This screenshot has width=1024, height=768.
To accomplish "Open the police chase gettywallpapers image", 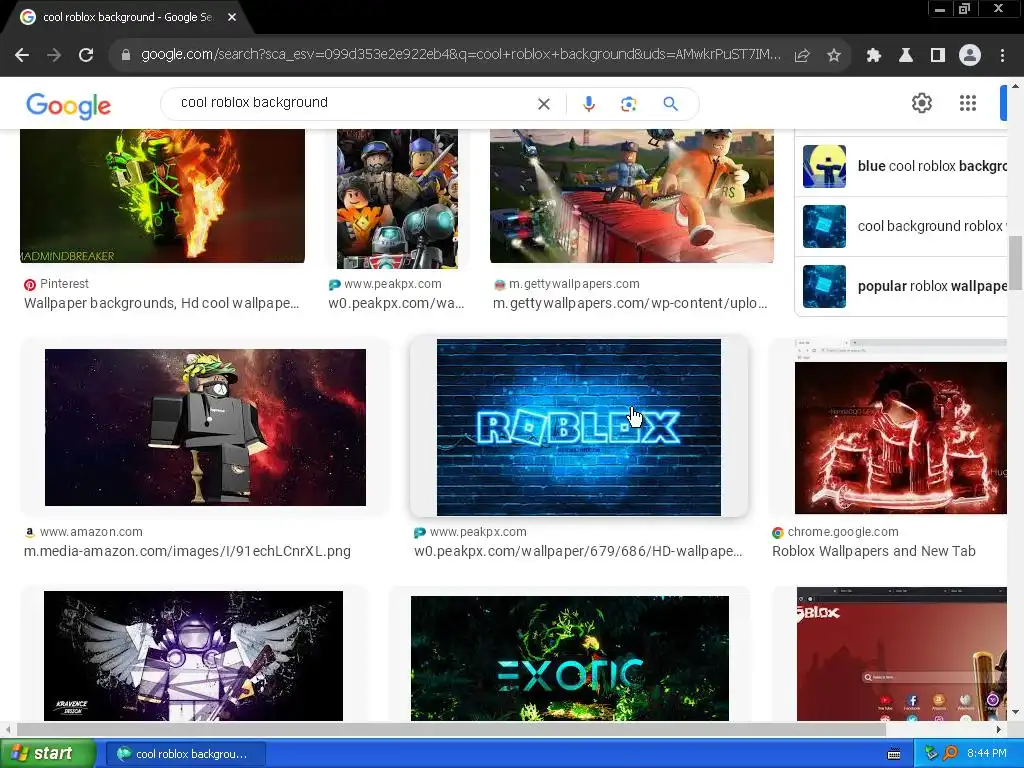I will click(x=632, y=196).
